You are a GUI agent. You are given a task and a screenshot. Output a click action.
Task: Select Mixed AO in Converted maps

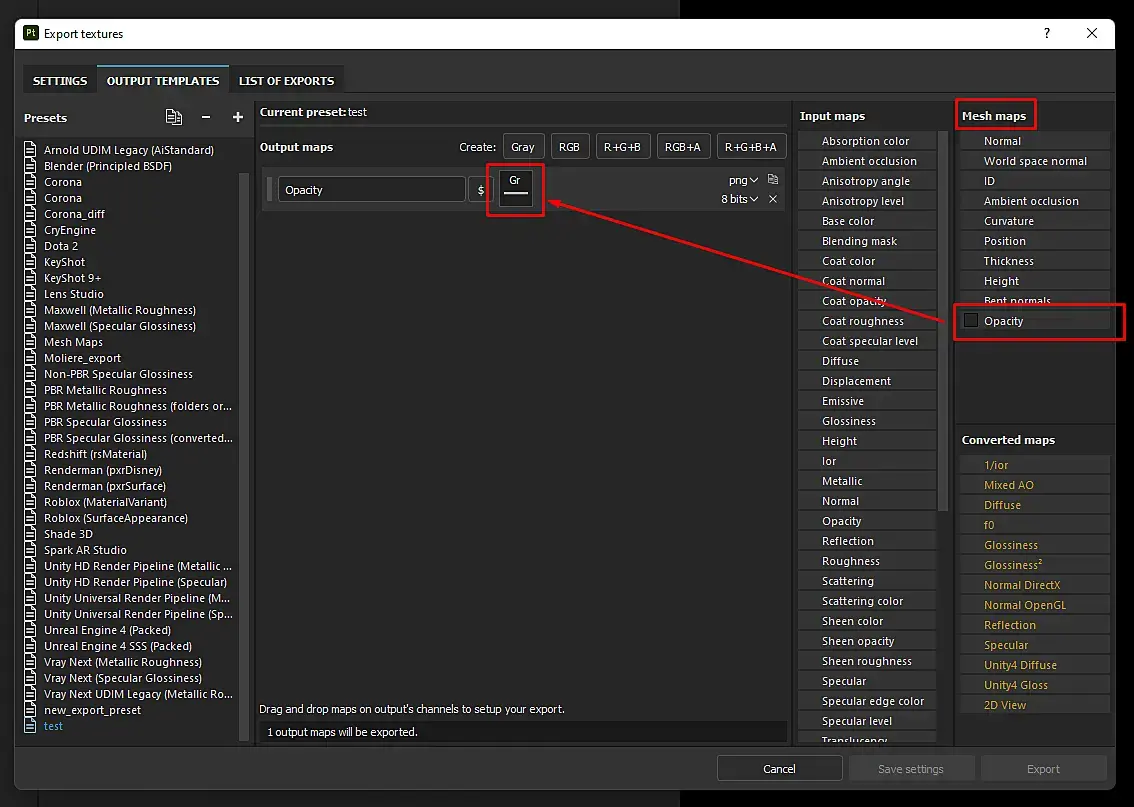tap(1035, 484)
